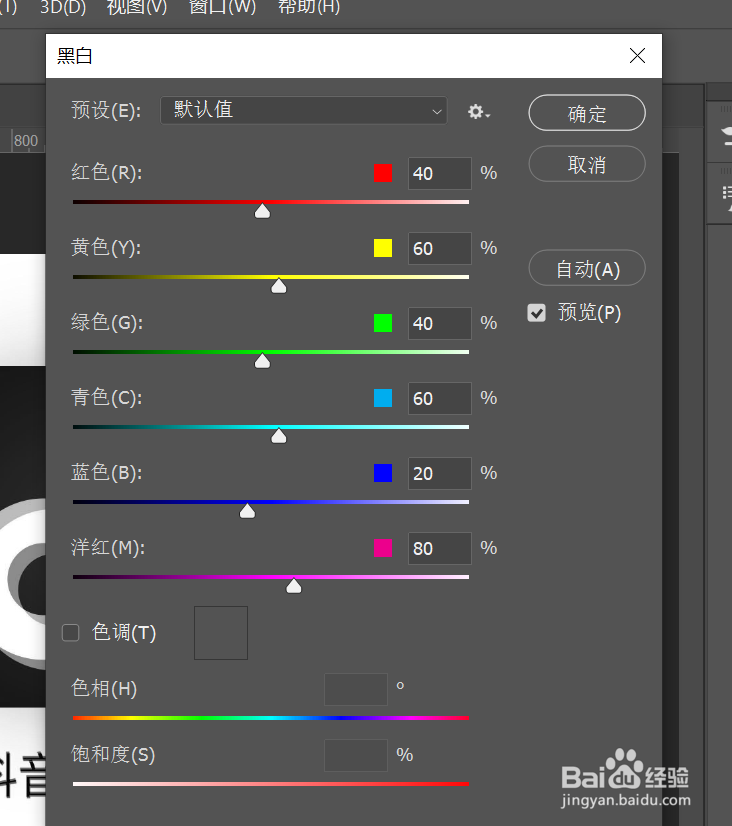Focus the cyan percentage input field
Image resolution: width=732 pixels, height=826 pixels.
tap(440, 398)
